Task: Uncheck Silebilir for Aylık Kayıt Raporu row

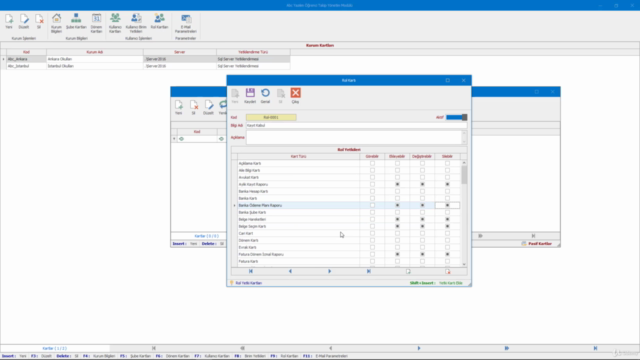Action: [x=447, y=184]
